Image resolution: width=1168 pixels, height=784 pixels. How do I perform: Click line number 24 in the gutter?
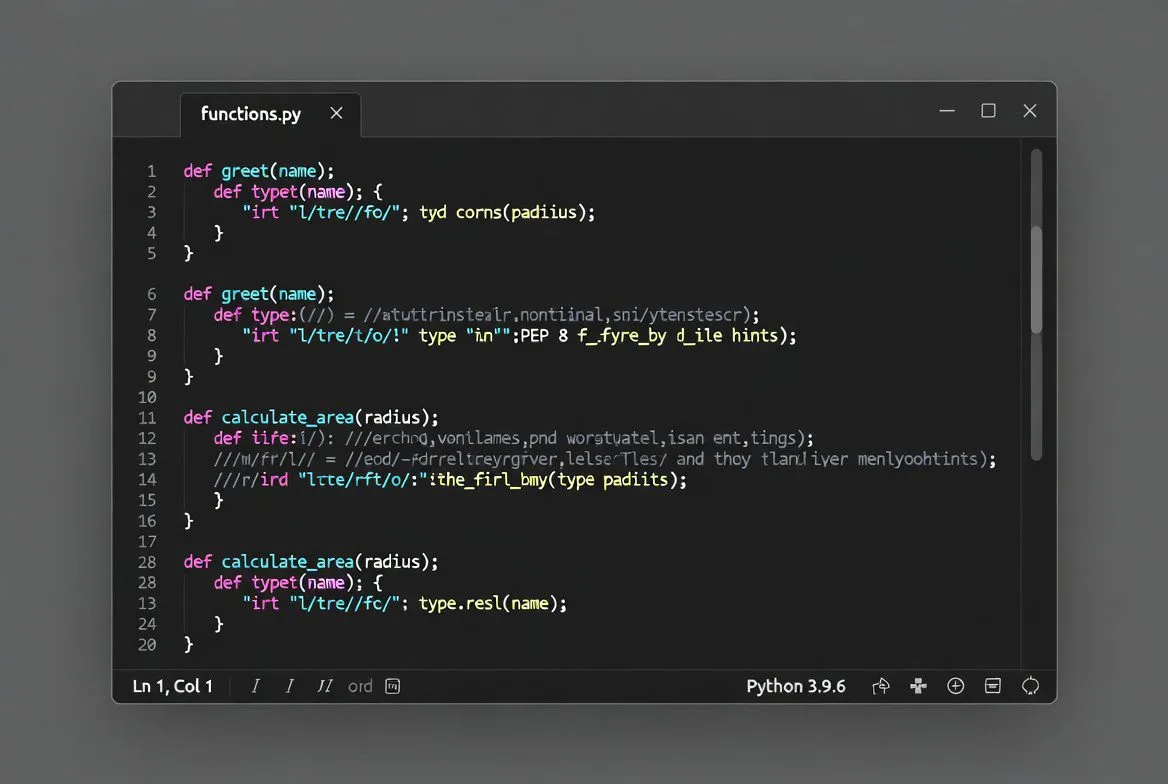[147, 624]
